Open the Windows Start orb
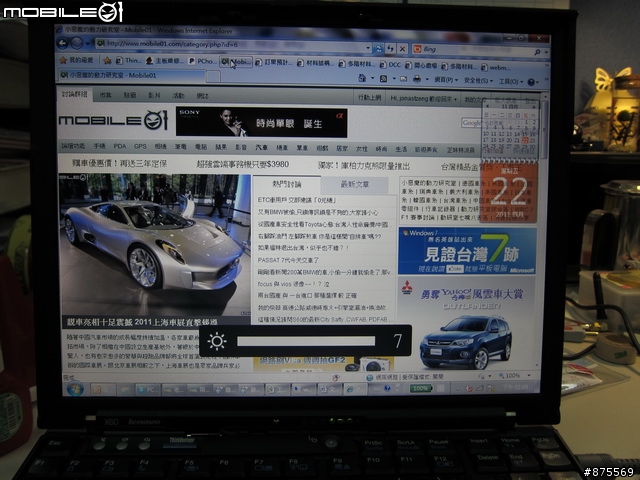The image size is (640, 480). (75, 389)
